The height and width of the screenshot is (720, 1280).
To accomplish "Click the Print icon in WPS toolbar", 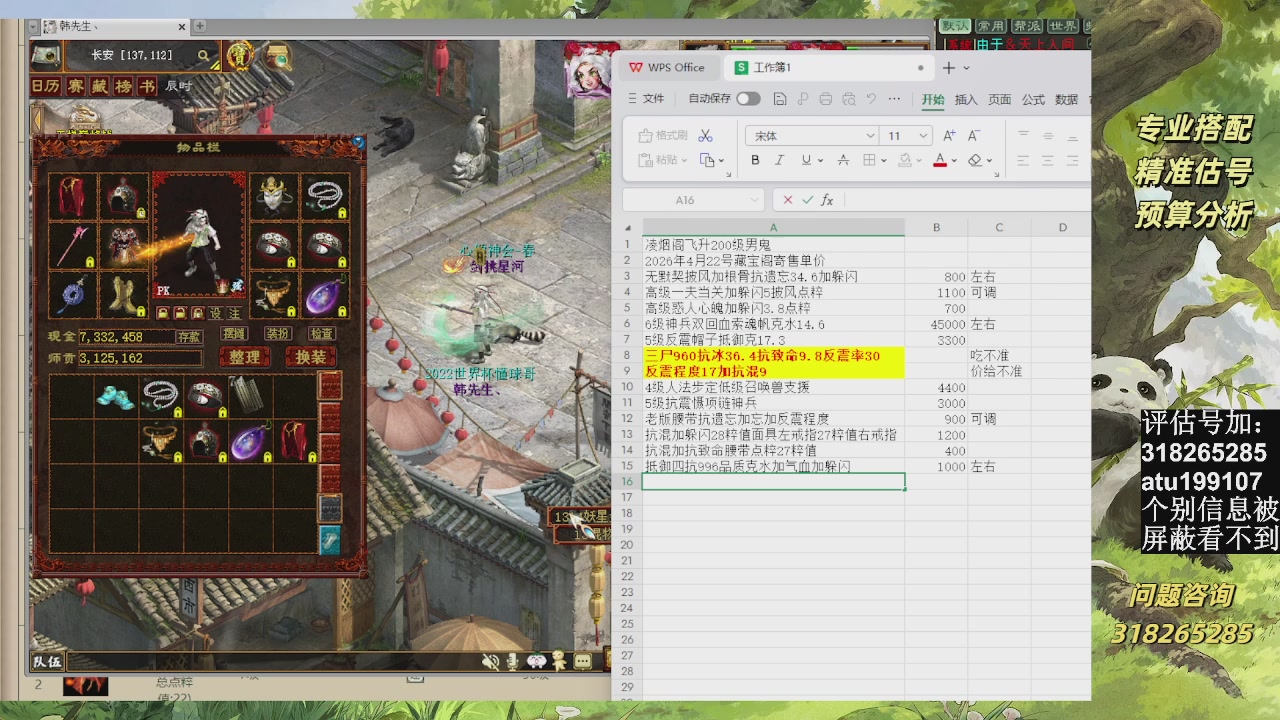I will tap(825, 99).
